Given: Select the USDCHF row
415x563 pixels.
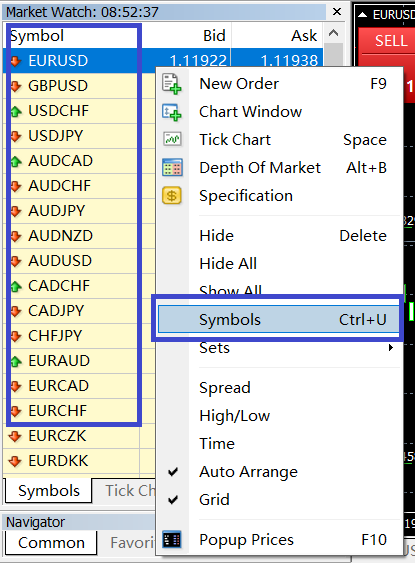Looking at the screenshot, I should pyautogui.click(x=79, y=111).
